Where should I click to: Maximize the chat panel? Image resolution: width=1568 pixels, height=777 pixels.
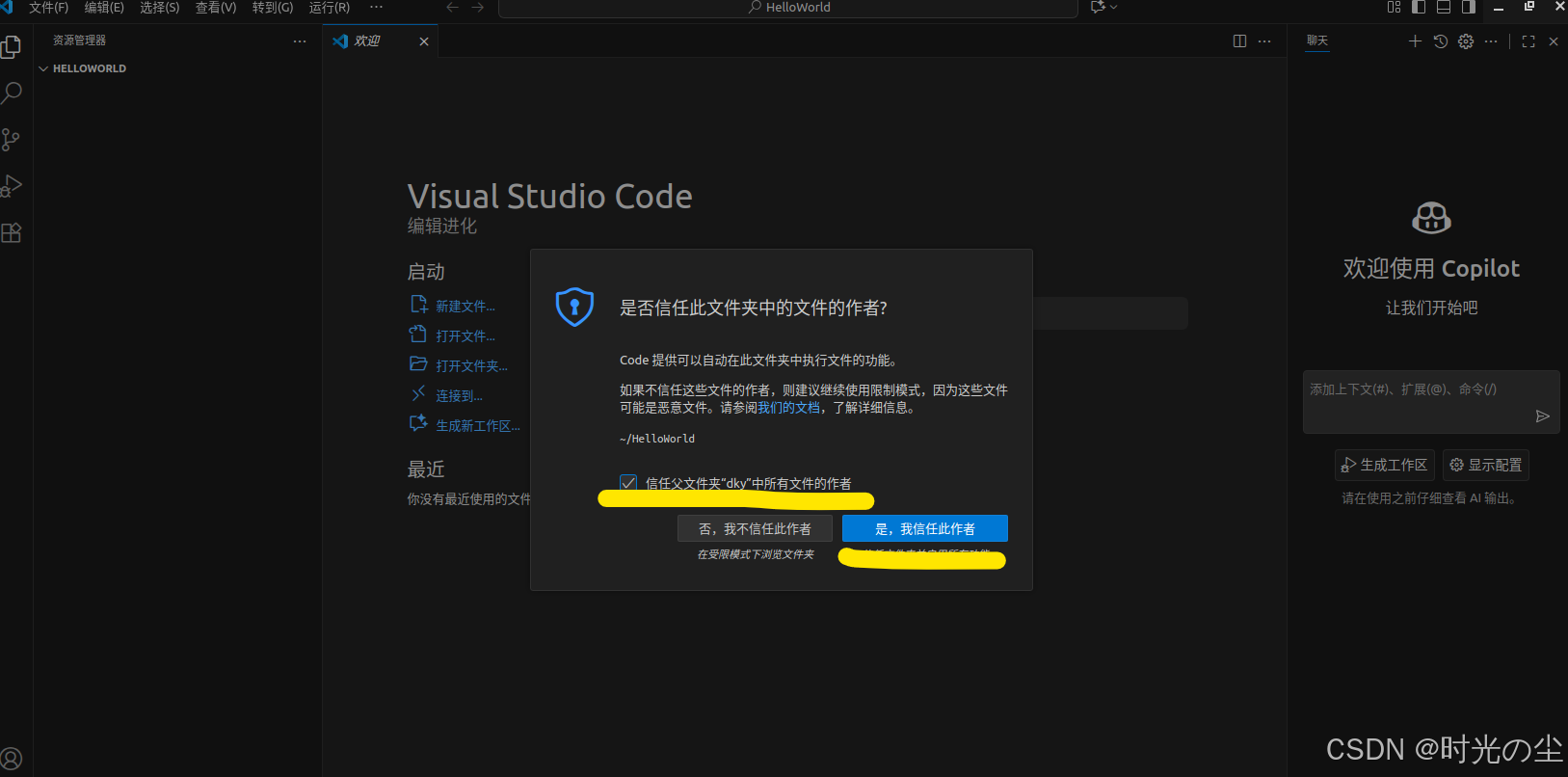coord(1528,40)
